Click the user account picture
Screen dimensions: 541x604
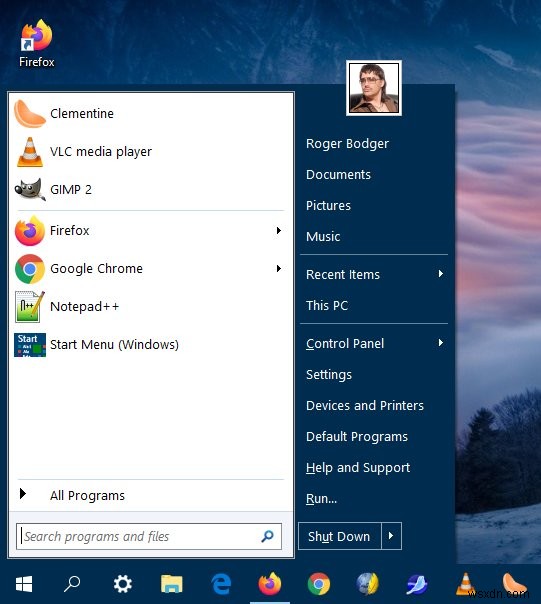(x=374, y=88)
